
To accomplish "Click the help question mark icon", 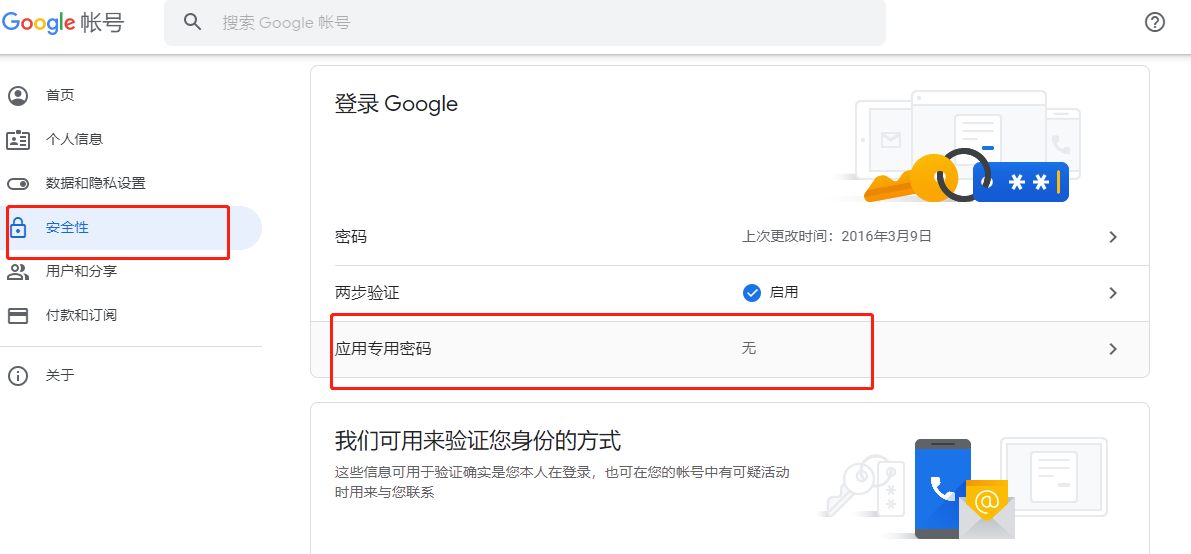I will click(1155, 22).
